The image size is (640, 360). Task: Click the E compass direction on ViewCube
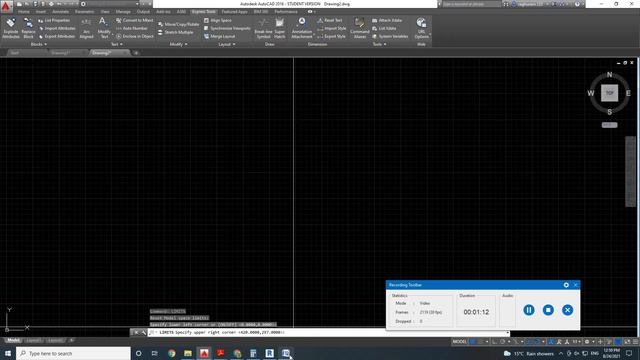(628, 93)
